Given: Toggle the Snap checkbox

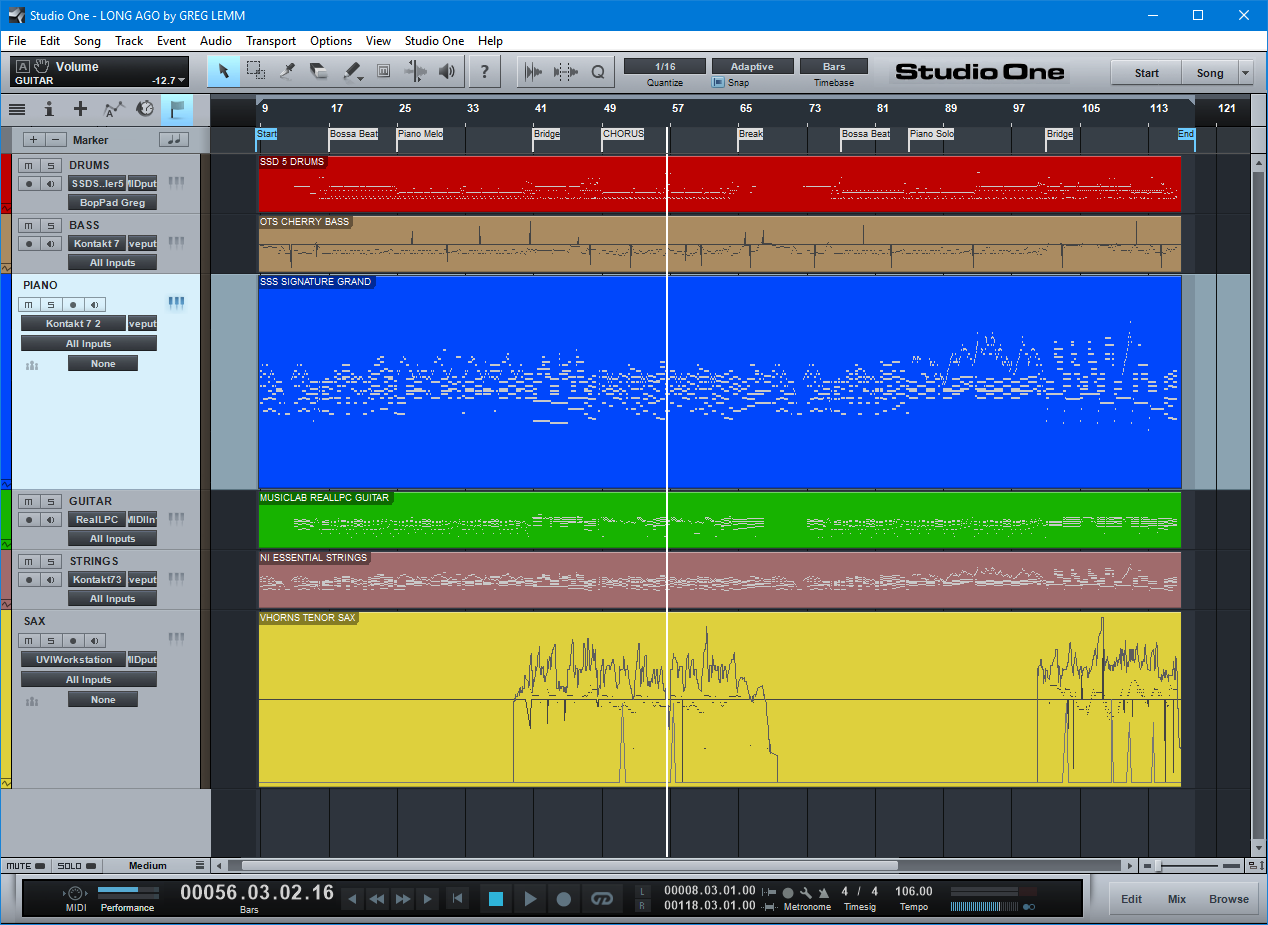Looking at the screenshot, I should coord(718,83).
